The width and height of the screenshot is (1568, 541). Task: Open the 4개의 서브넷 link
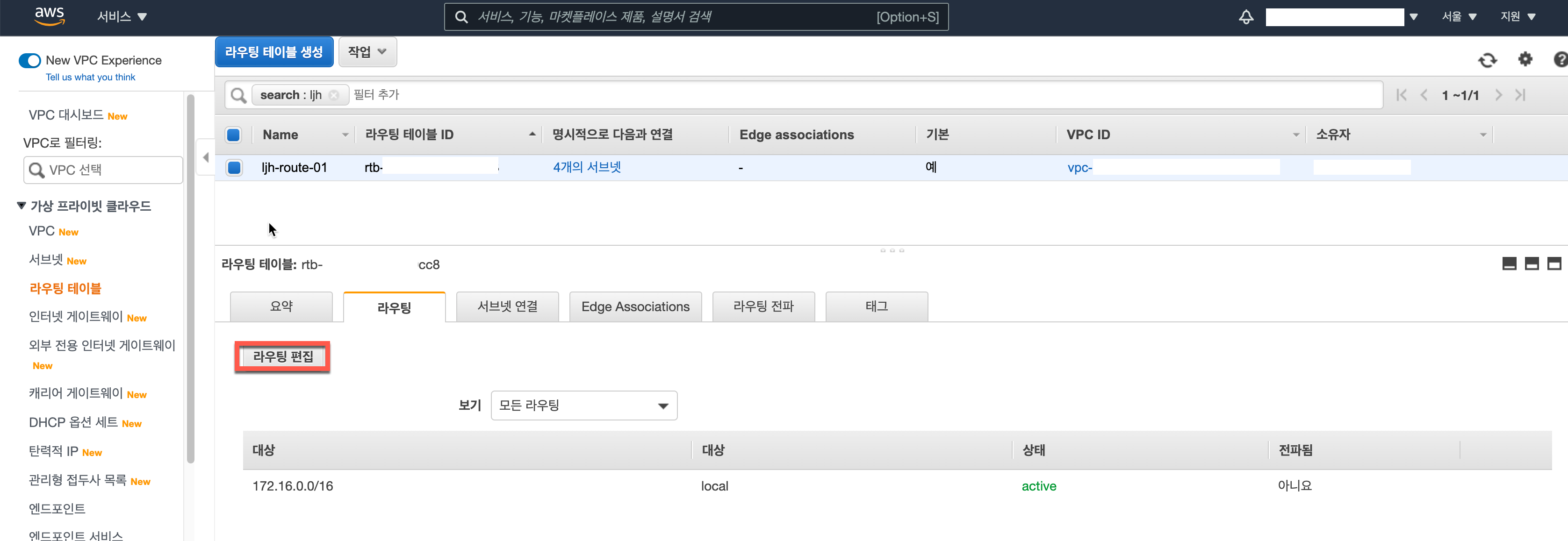click(x=586, y=167)
